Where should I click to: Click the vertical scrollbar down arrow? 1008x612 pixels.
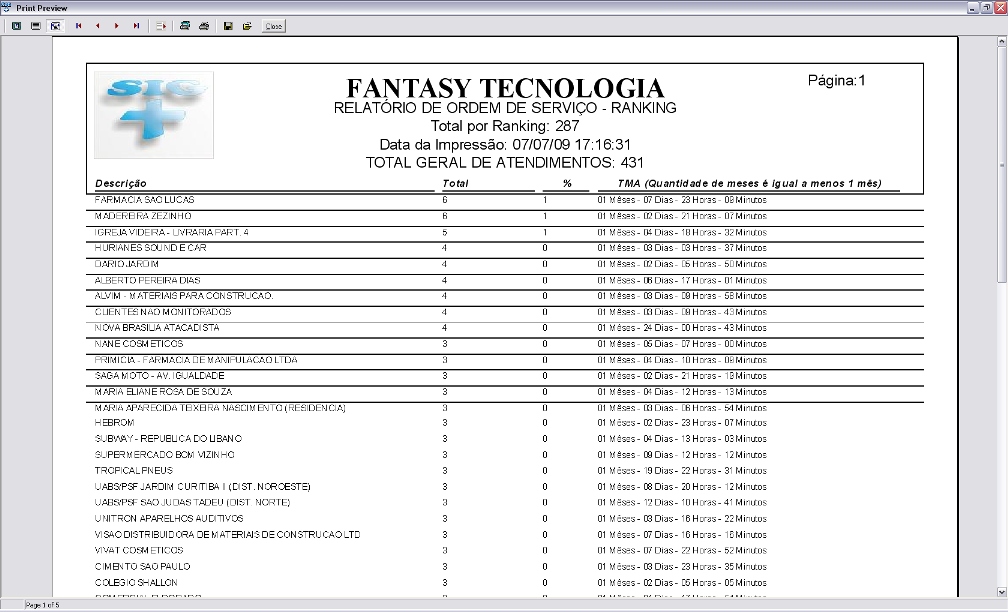click(x=1002, y=592)
